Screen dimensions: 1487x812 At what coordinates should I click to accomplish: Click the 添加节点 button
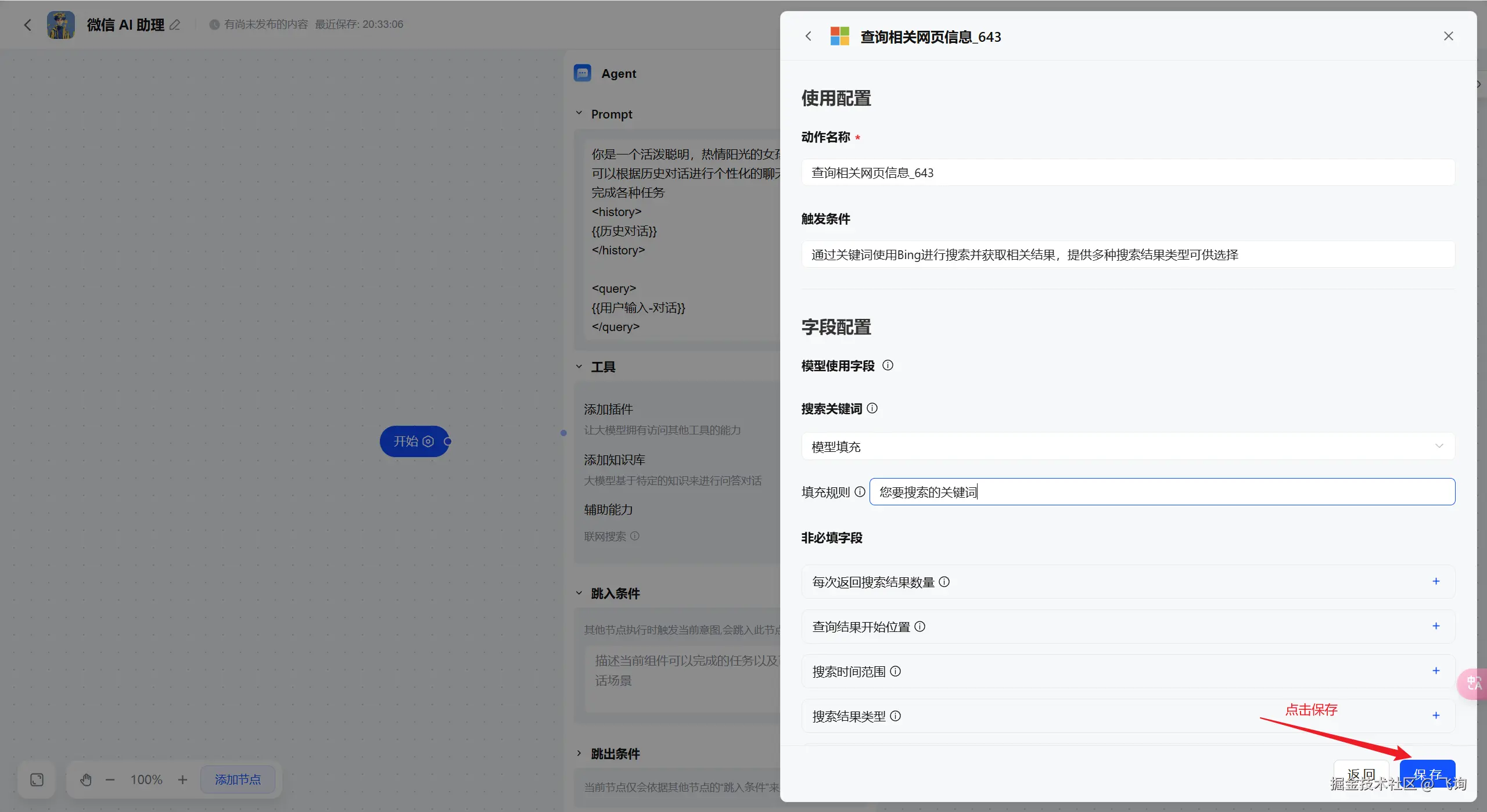point(238,779)
